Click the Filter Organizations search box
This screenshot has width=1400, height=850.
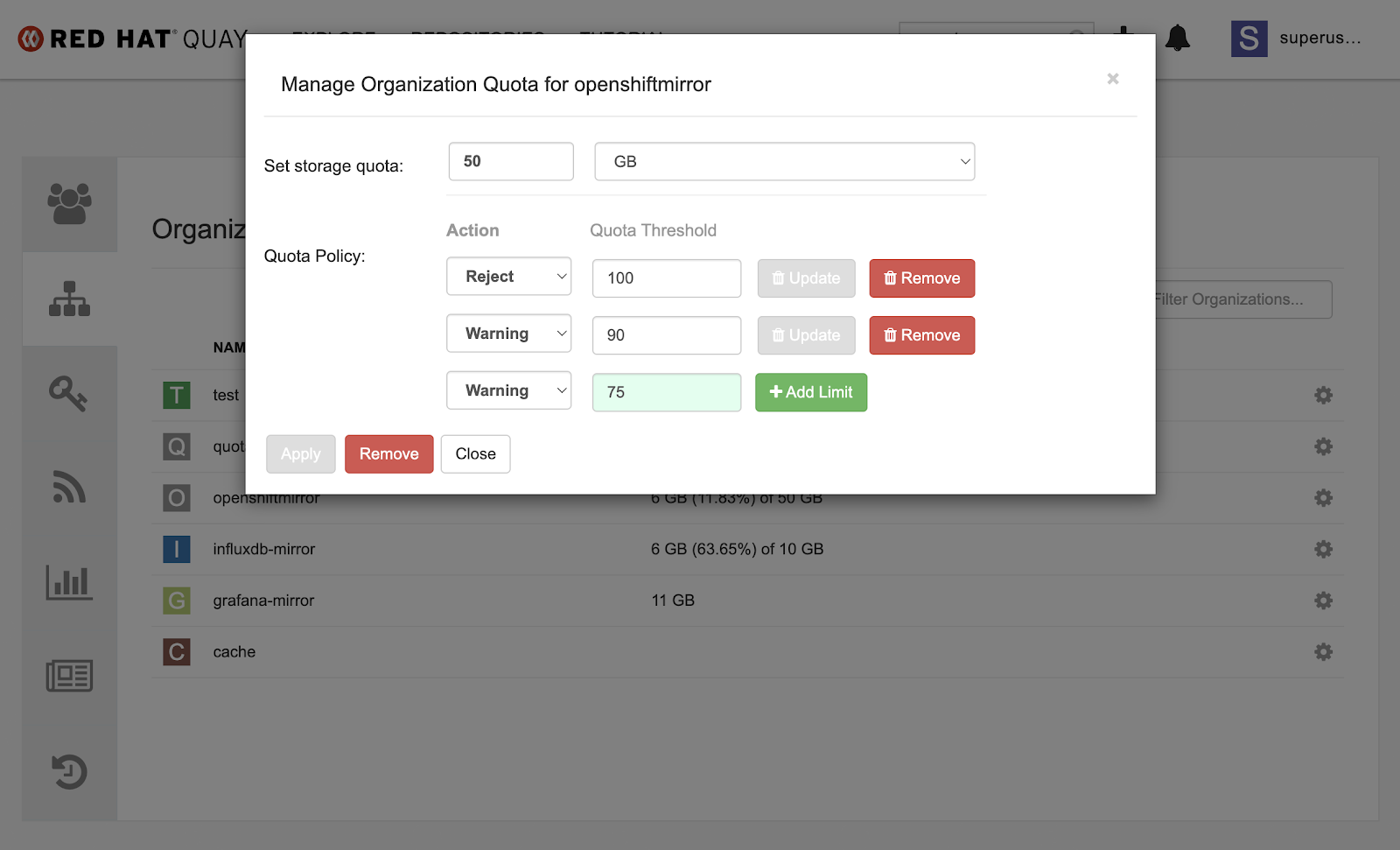coord(1242,299)
